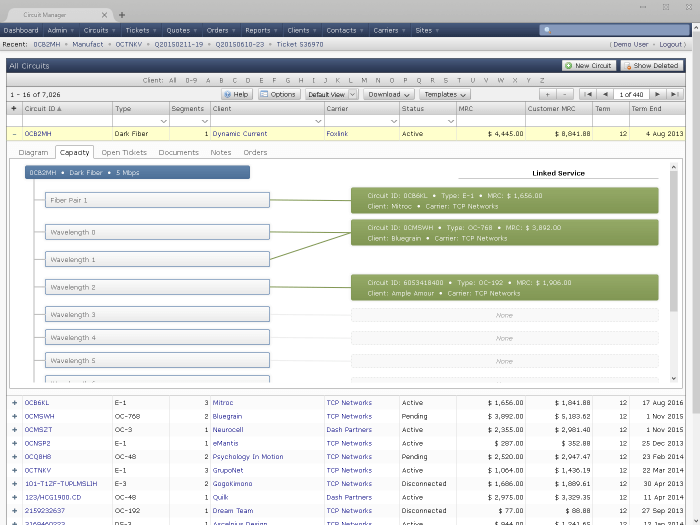Jump to the first page of circuits
Viewport: 700px width, 525px height.
(x=591, y=94)
